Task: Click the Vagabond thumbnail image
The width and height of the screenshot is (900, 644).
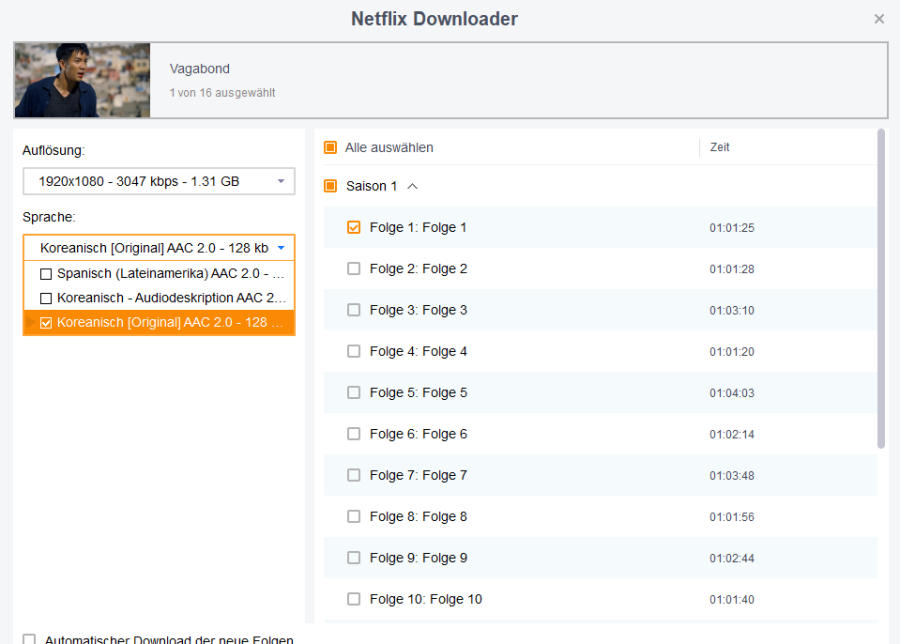Action: (x=82, y=80)
